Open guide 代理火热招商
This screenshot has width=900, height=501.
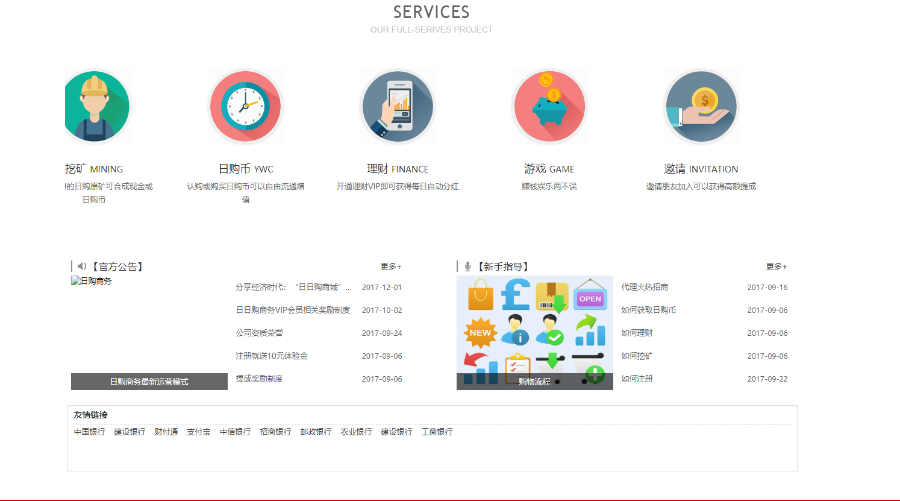pyautogui.click(x=645, y=287)
